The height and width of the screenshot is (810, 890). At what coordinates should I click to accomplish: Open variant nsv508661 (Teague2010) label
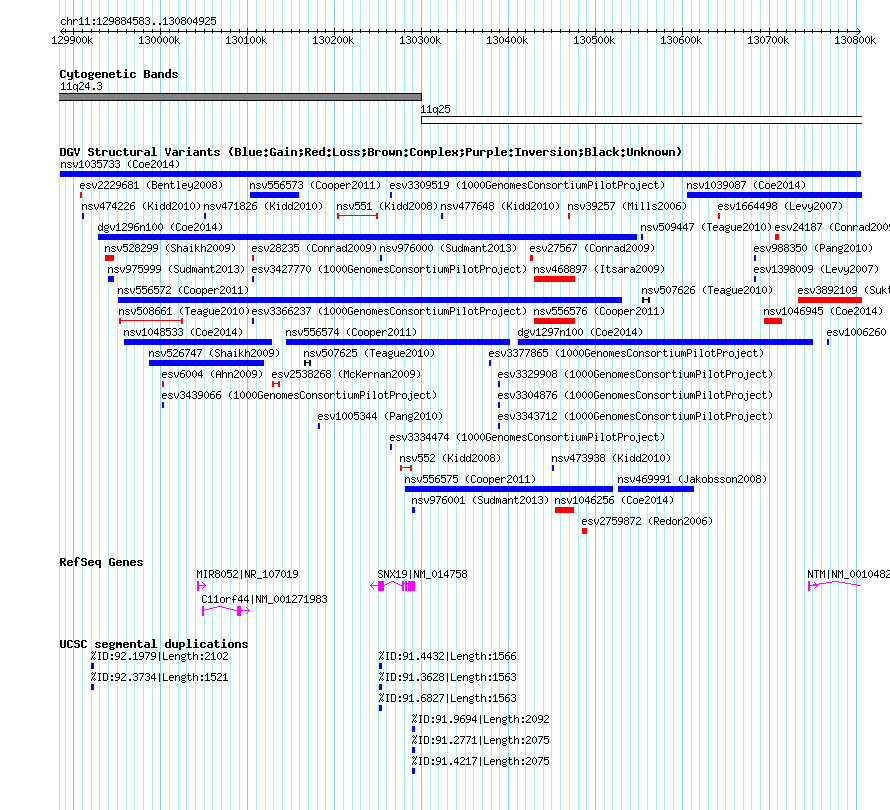(x=184, y=311)
